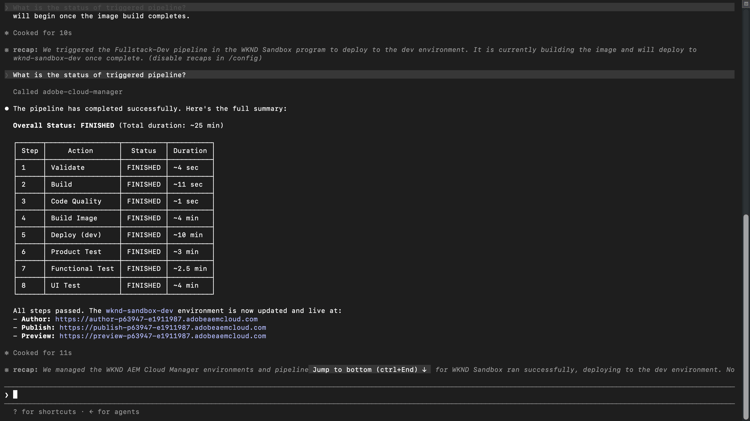This screenshot has height=421, width=750.
Task: Click FINISHED status in the UI Test row
Action: point(143,285)
